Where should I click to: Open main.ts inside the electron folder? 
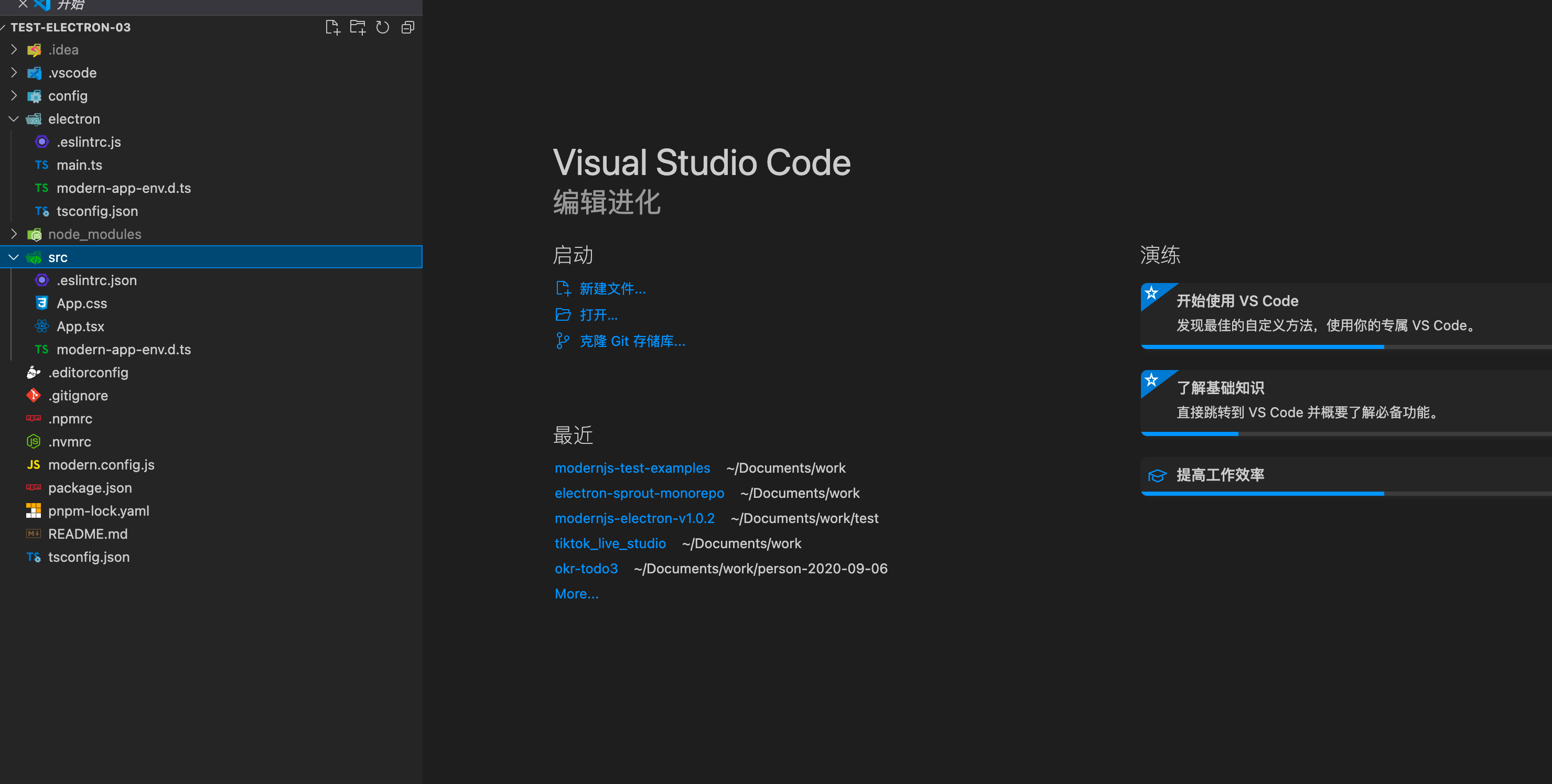pyautogui.click(x=79, y=165)
